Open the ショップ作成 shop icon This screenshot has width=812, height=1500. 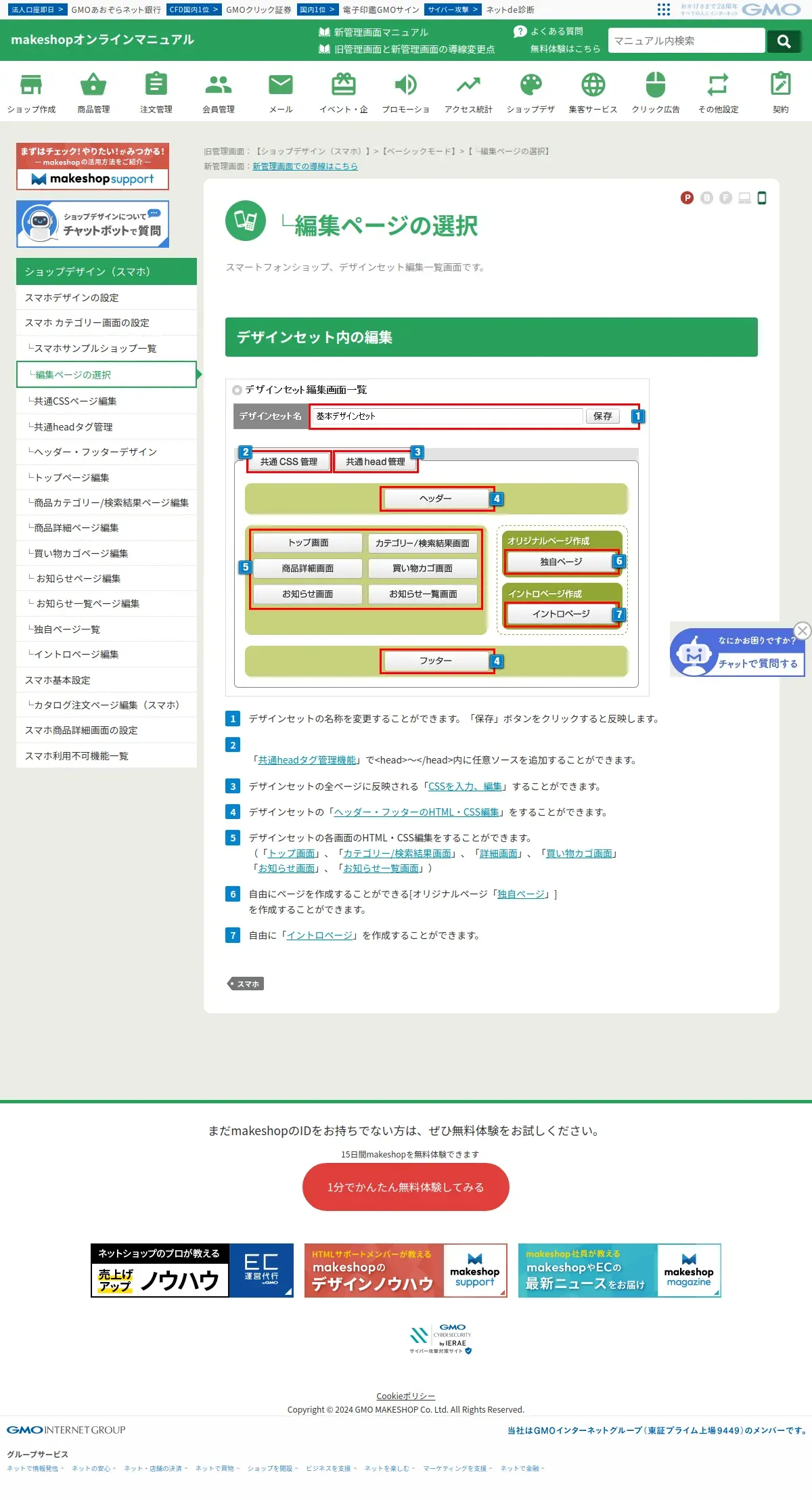click(x=31, y=85)
